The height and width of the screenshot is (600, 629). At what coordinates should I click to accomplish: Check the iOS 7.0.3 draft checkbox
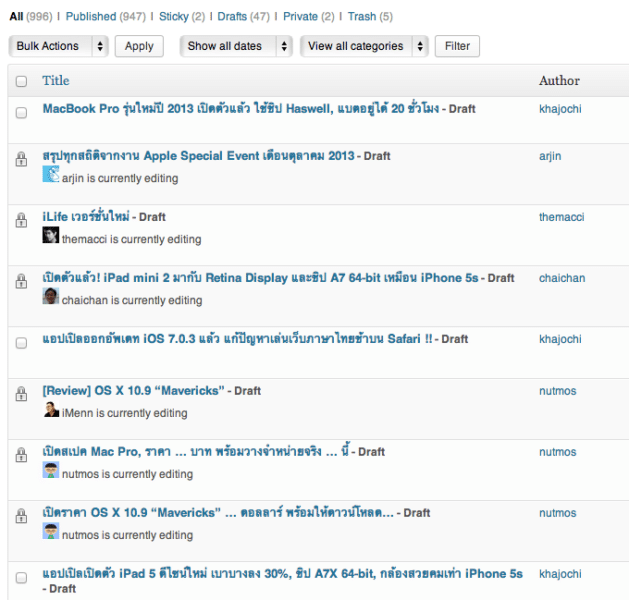[x=21, y=343]
